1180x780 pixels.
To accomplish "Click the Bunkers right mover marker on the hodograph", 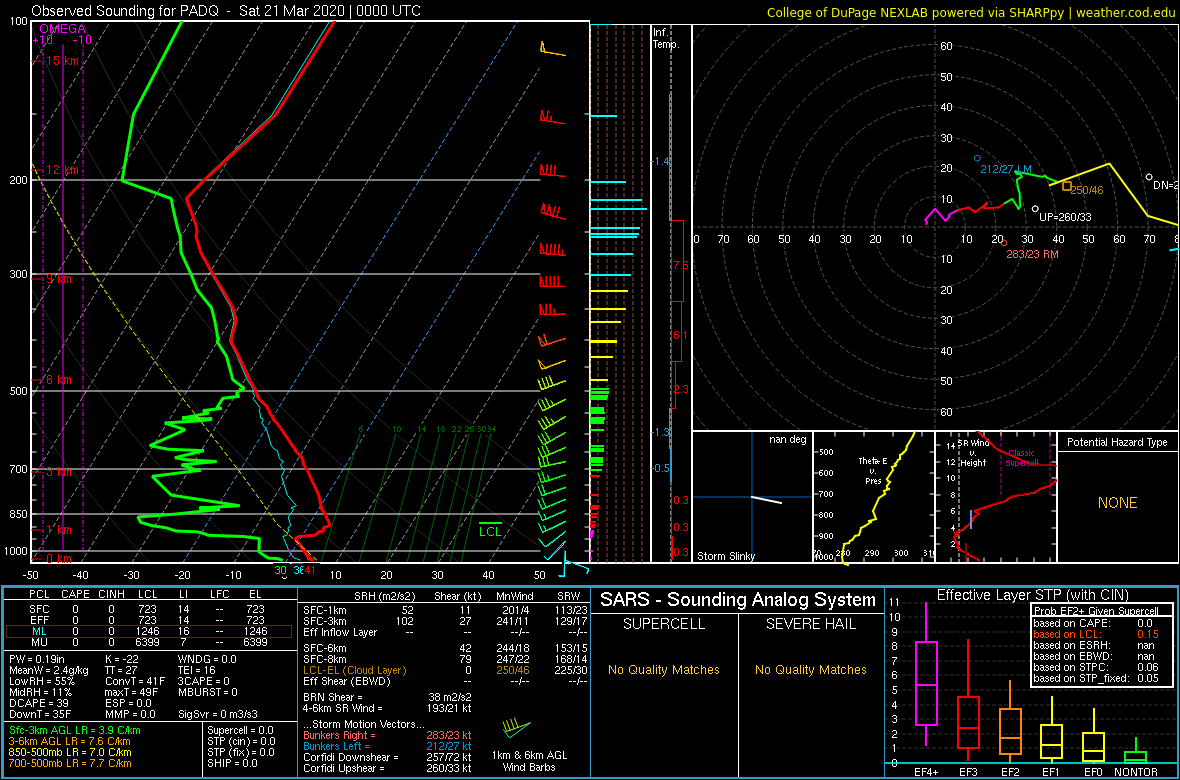I will (x=1004, y=243).
